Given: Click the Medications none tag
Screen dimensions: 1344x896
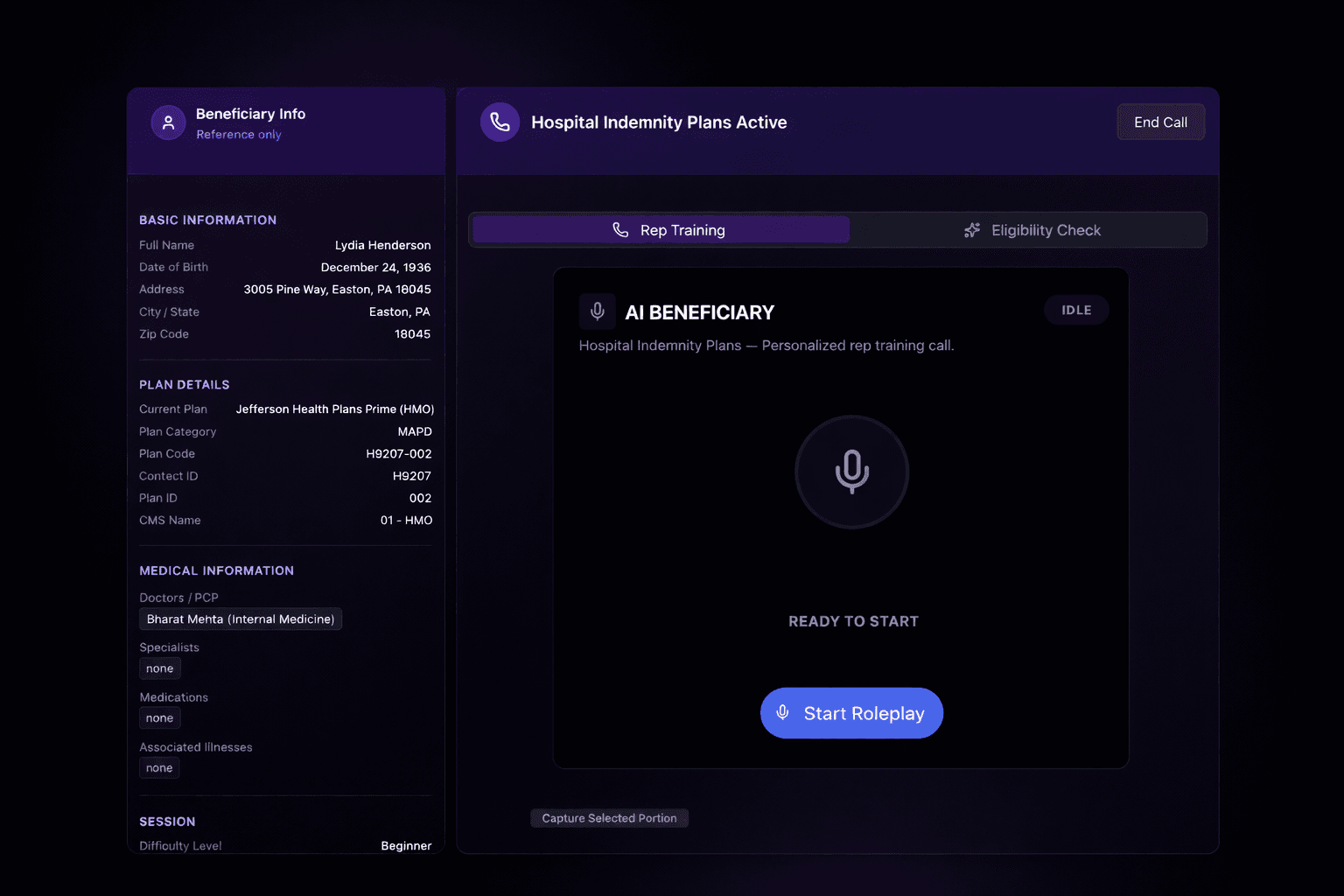Looking at the screenshot, I should [160, 718].
